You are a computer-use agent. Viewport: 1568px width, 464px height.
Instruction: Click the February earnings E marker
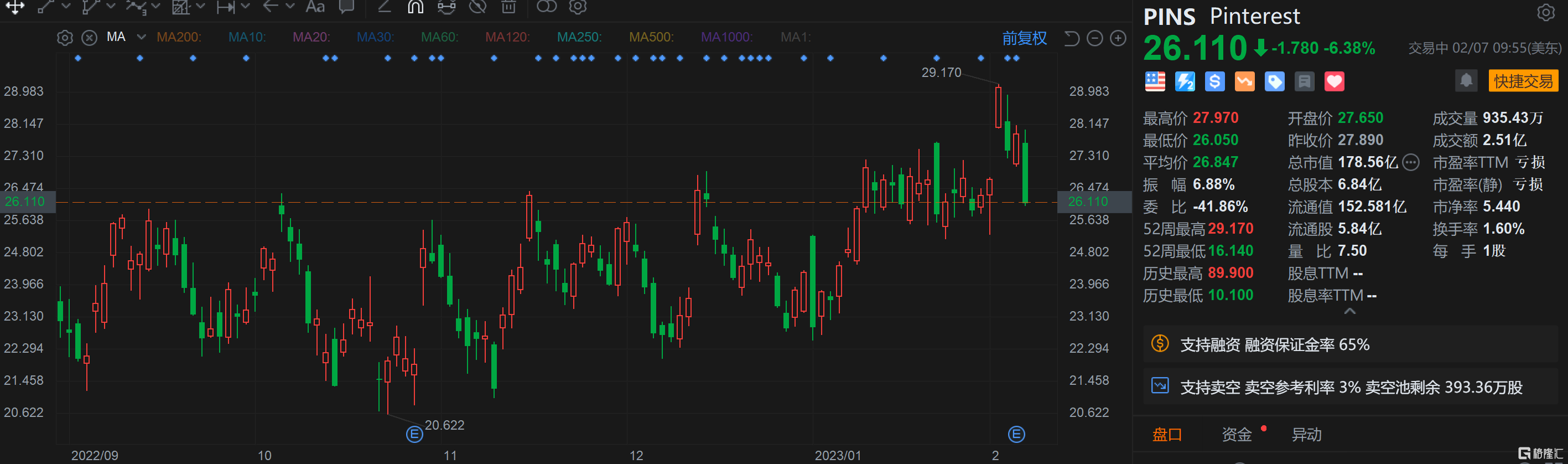point(1016,434)
